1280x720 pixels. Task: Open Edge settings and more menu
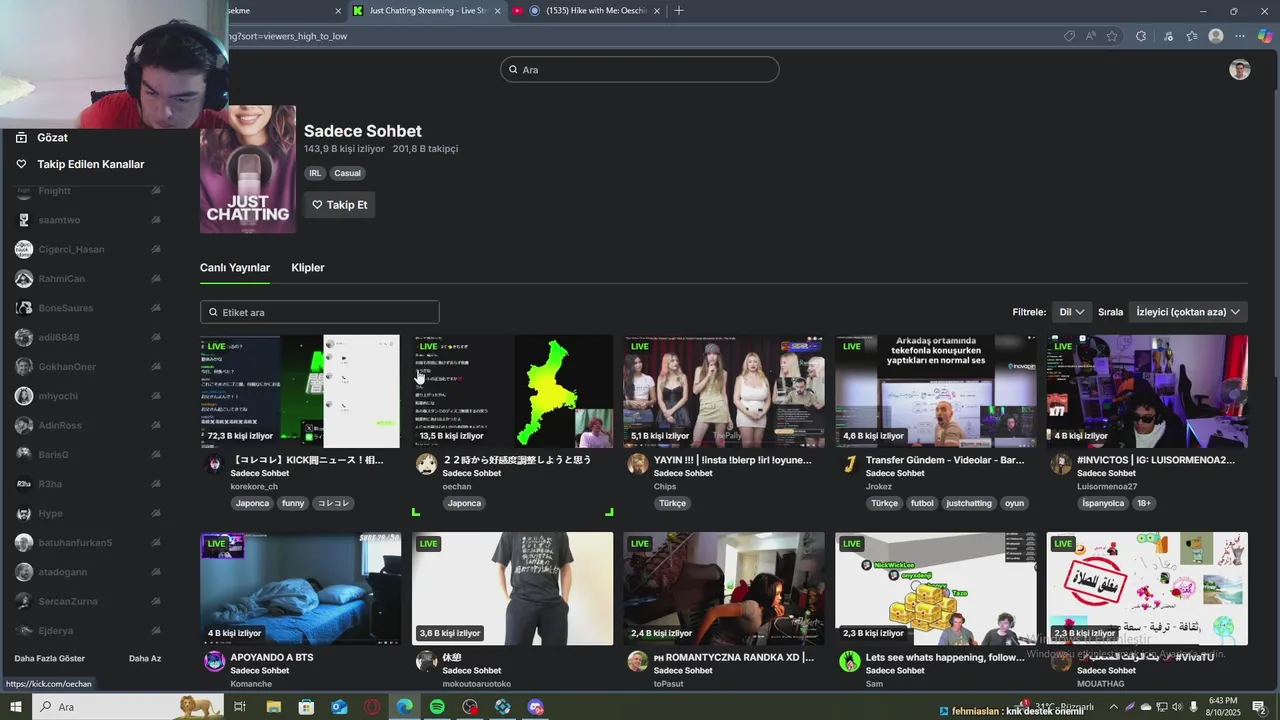click(1240, 36)
